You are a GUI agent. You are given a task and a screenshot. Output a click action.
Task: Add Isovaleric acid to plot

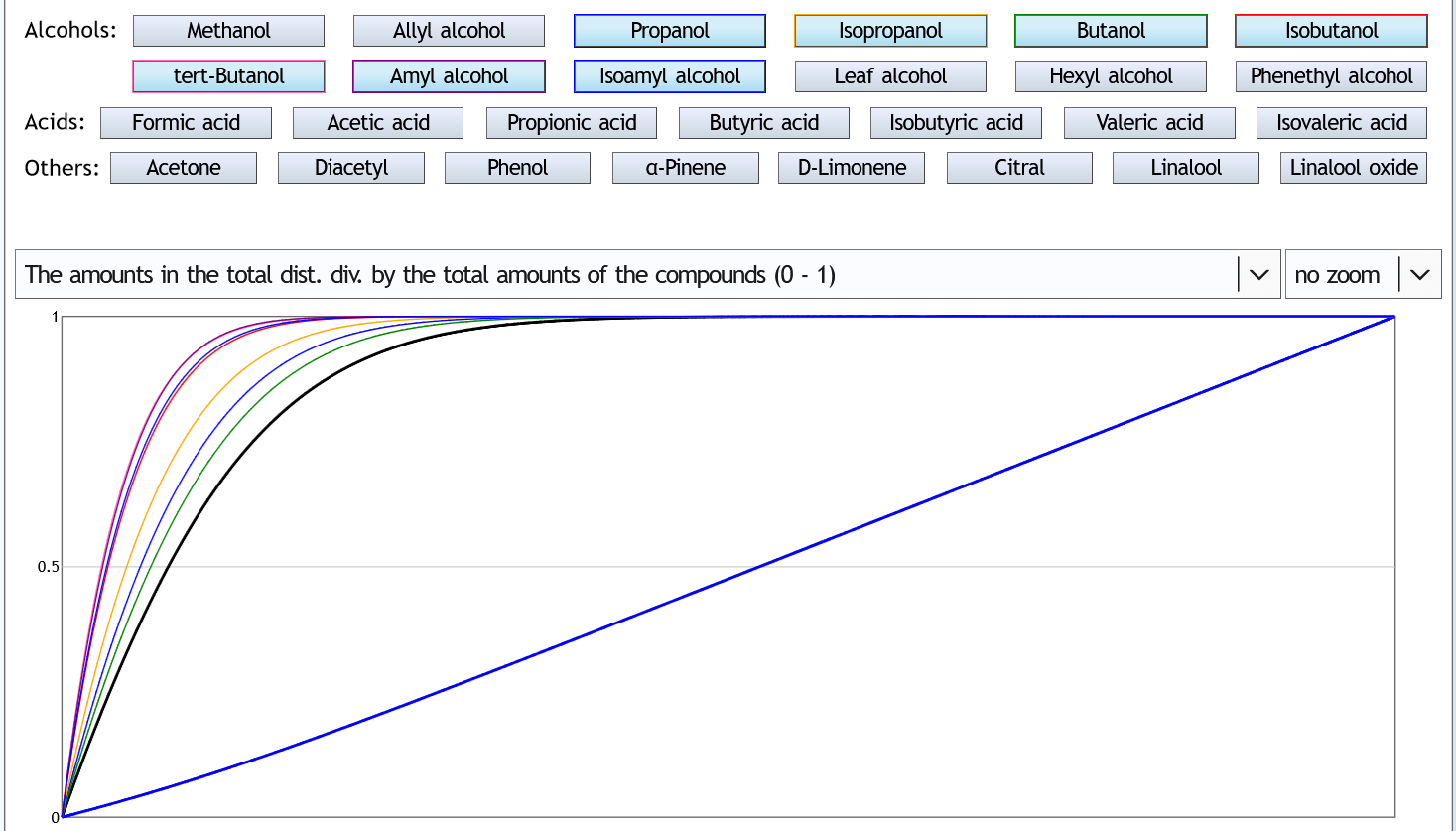tap(1342, 123)
